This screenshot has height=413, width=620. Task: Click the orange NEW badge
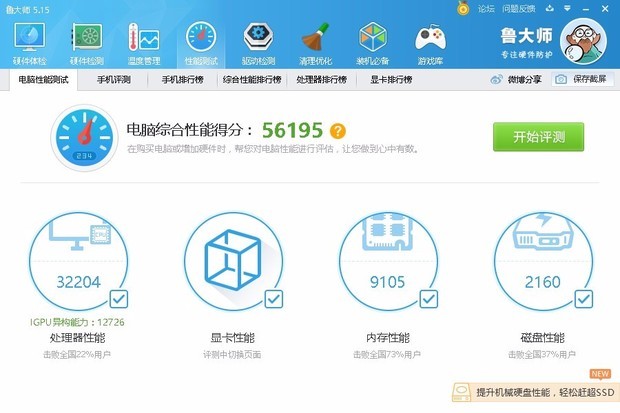(600, 374)
